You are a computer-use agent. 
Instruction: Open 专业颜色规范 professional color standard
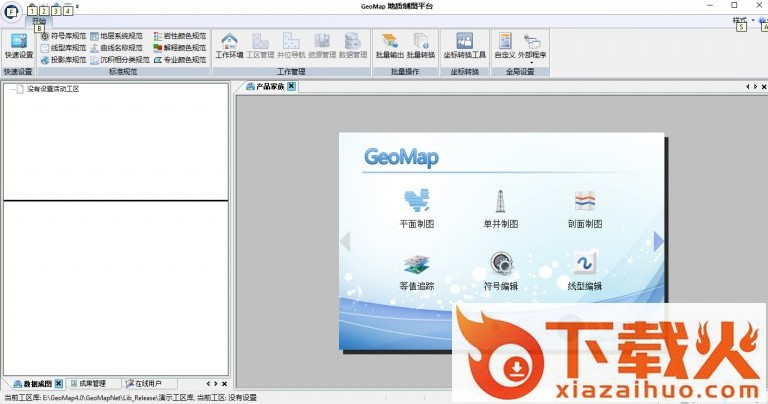[179, 60]
